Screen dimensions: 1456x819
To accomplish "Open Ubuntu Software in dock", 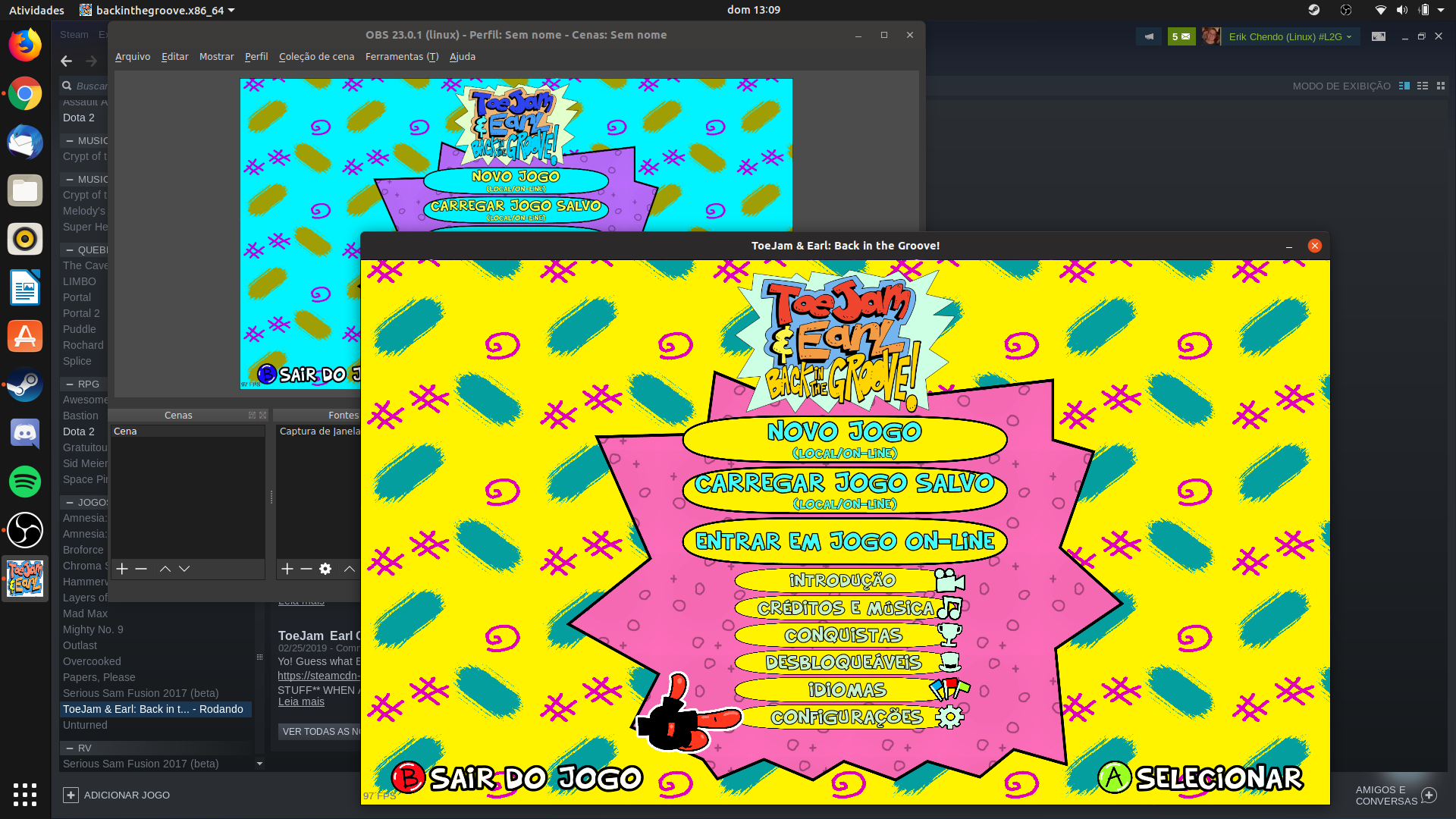I will [x=25, y=336].
